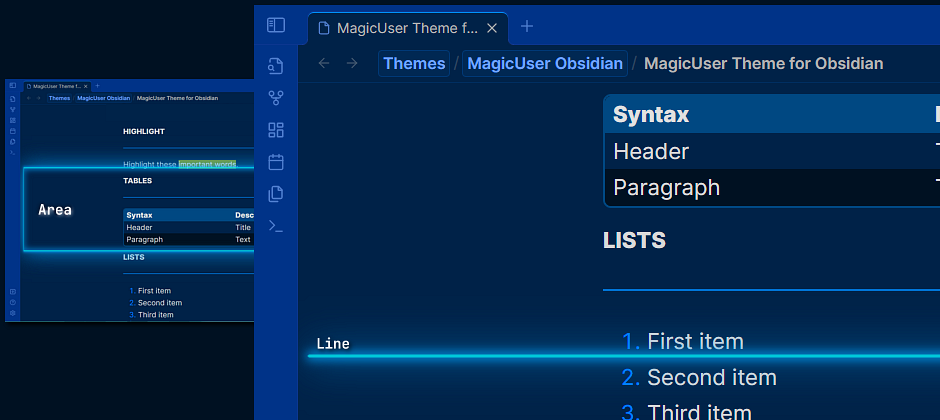Add a new tab in the enlarged window
This screenshot has height=420, width=940.
[x=527, y=26]
